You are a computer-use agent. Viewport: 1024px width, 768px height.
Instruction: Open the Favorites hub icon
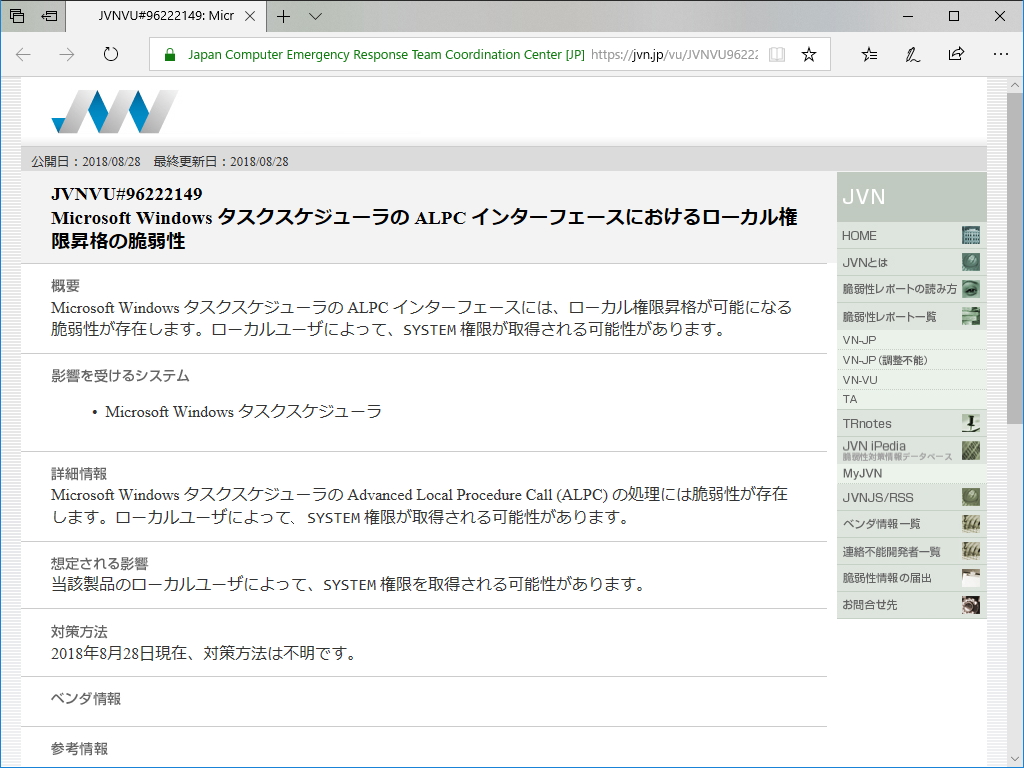point(868,55)
